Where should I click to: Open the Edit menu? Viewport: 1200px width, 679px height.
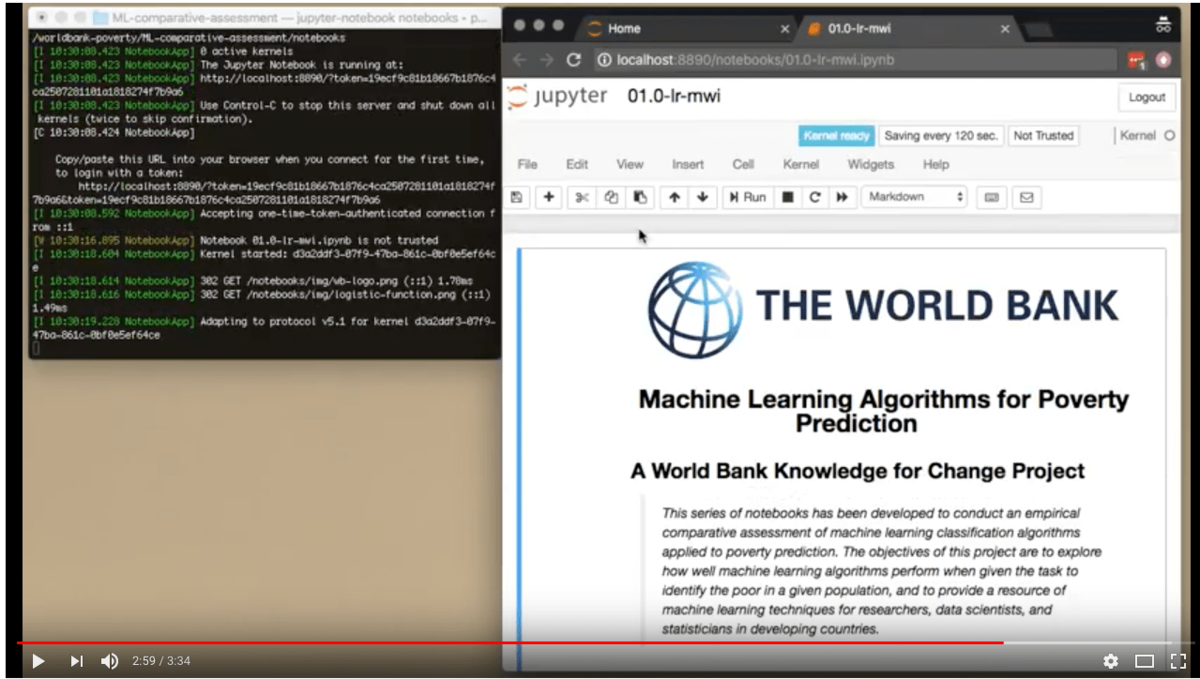[577, 164]
